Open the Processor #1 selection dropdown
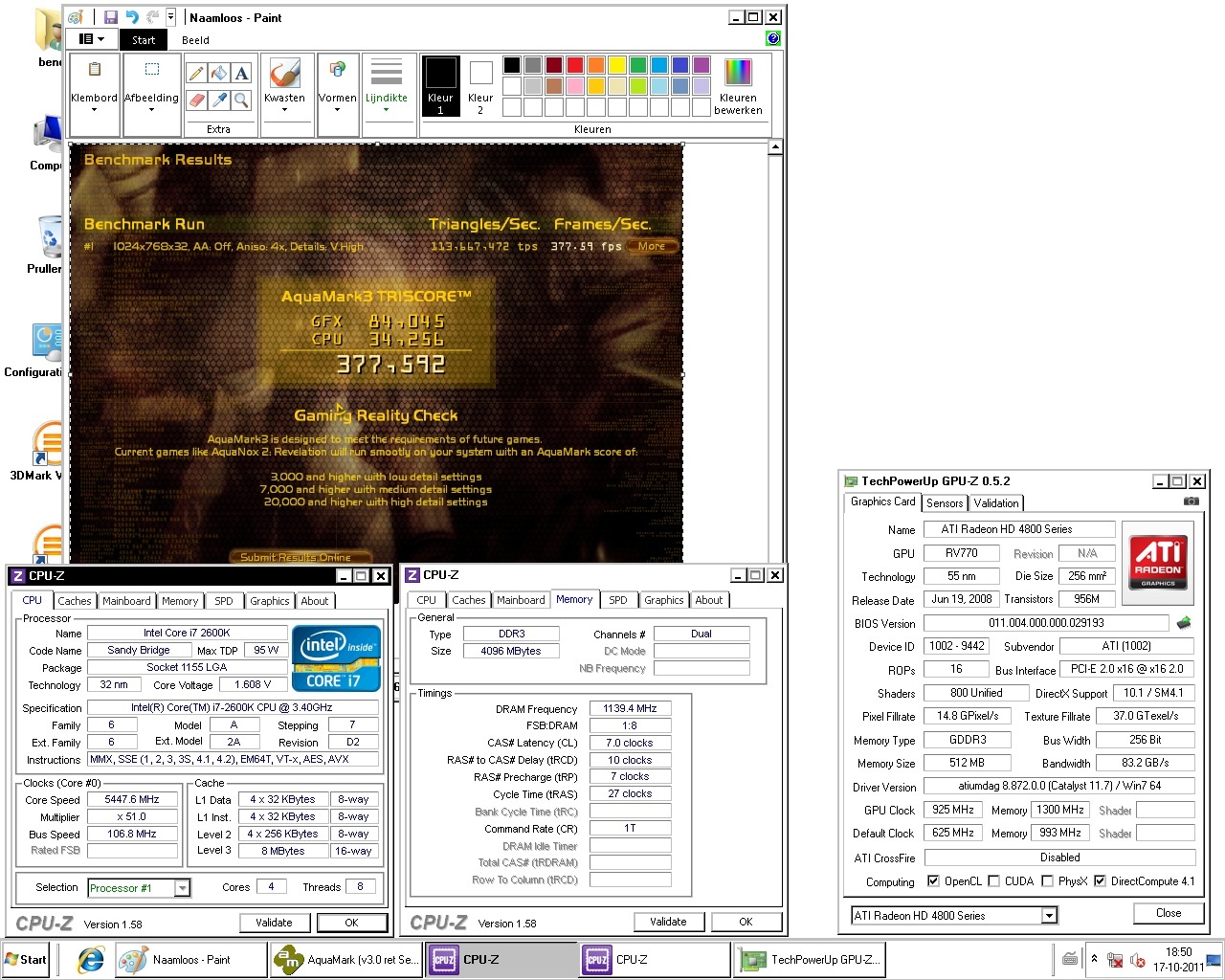 point(182,888)
